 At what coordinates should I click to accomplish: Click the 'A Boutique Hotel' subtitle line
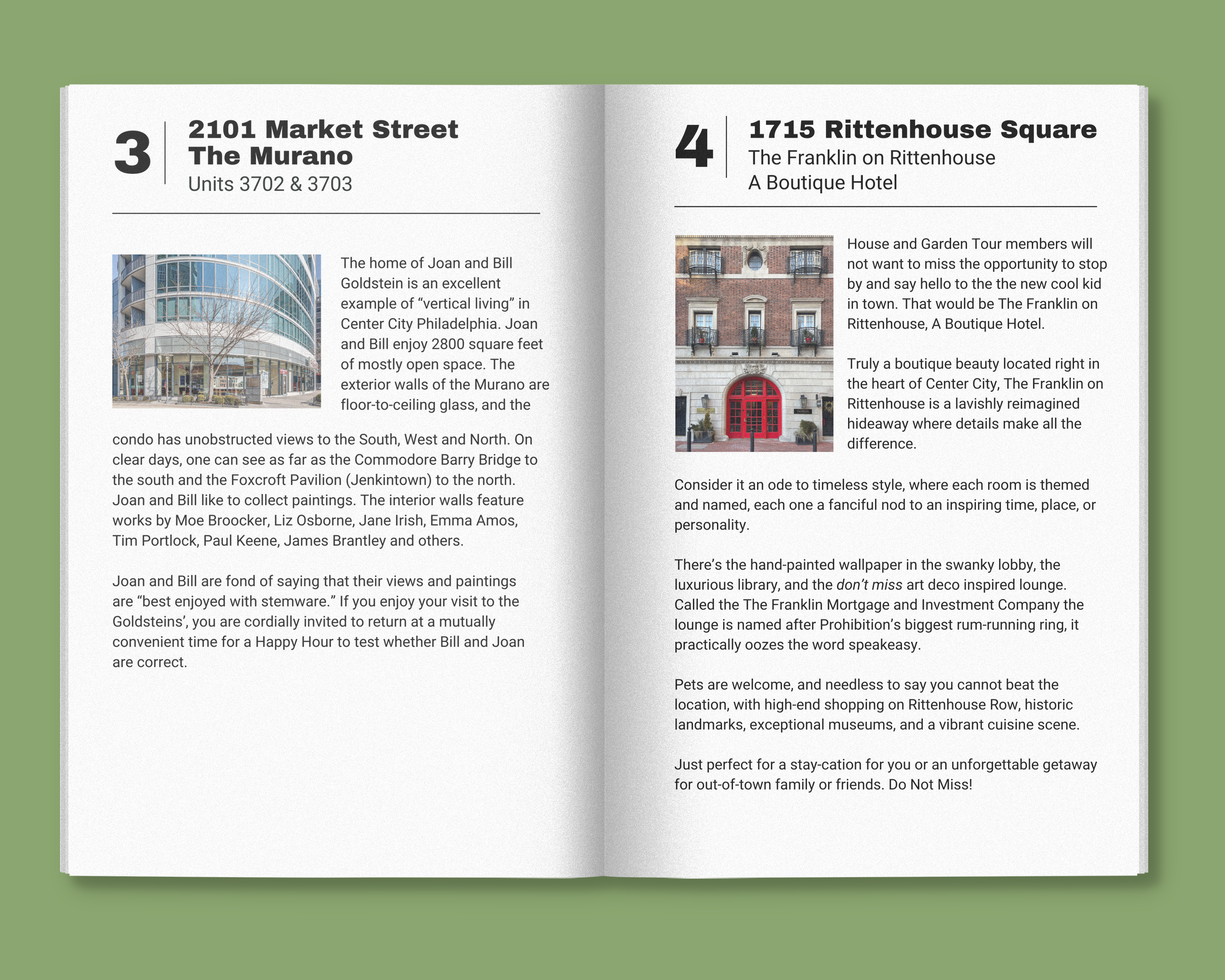pyautogui.click(x=822, y=182)
